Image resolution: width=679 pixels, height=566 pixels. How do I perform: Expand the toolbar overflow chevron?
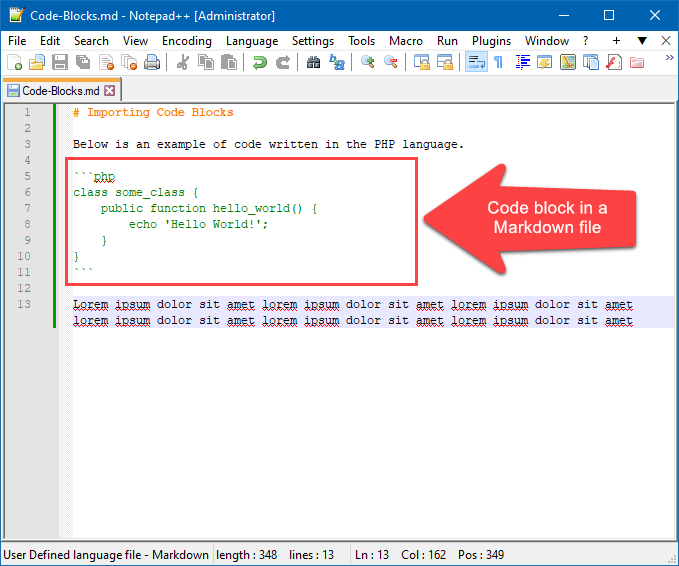tap(669, 58)
